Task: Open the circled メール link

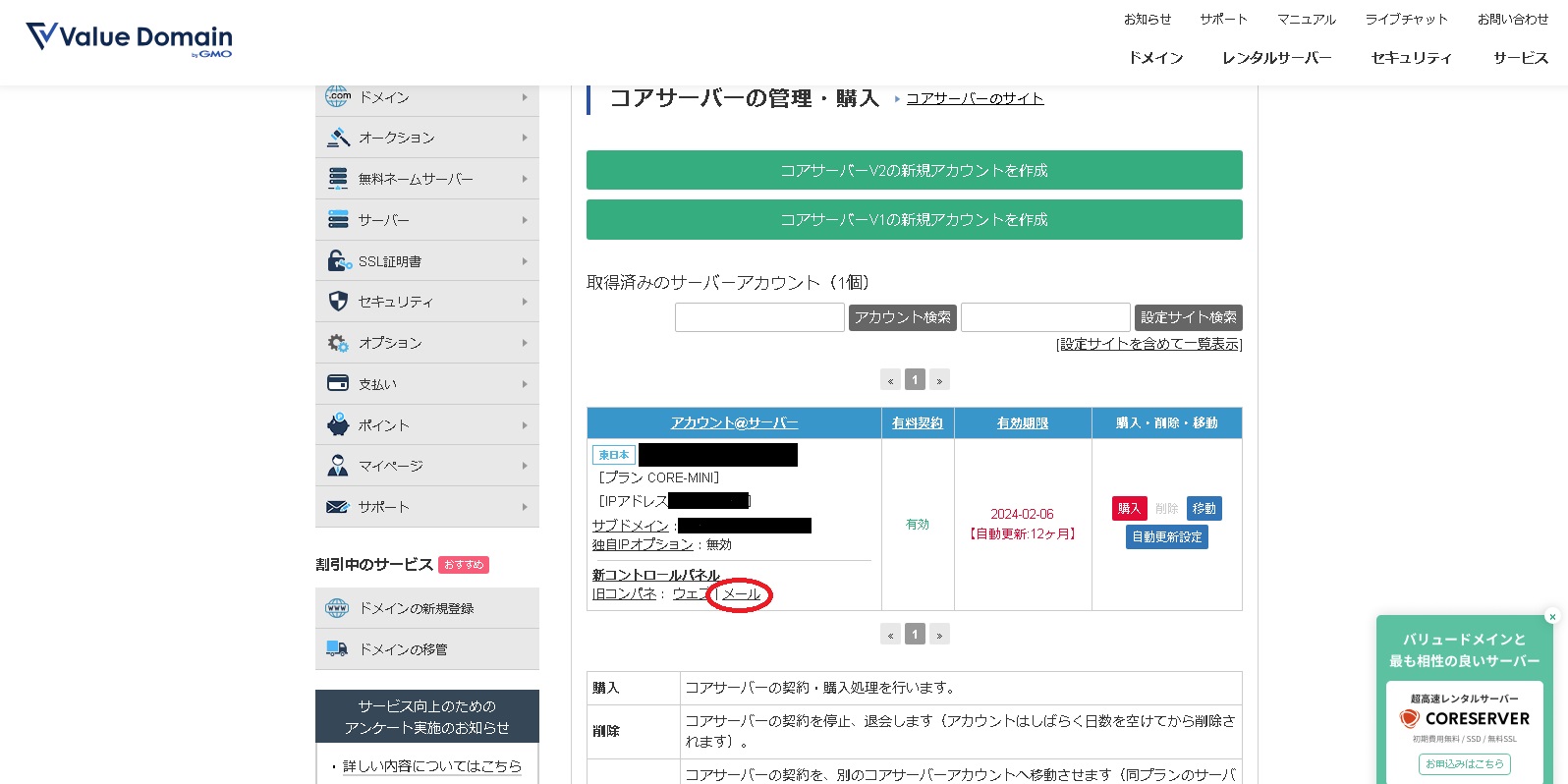Action: (741, 594)
